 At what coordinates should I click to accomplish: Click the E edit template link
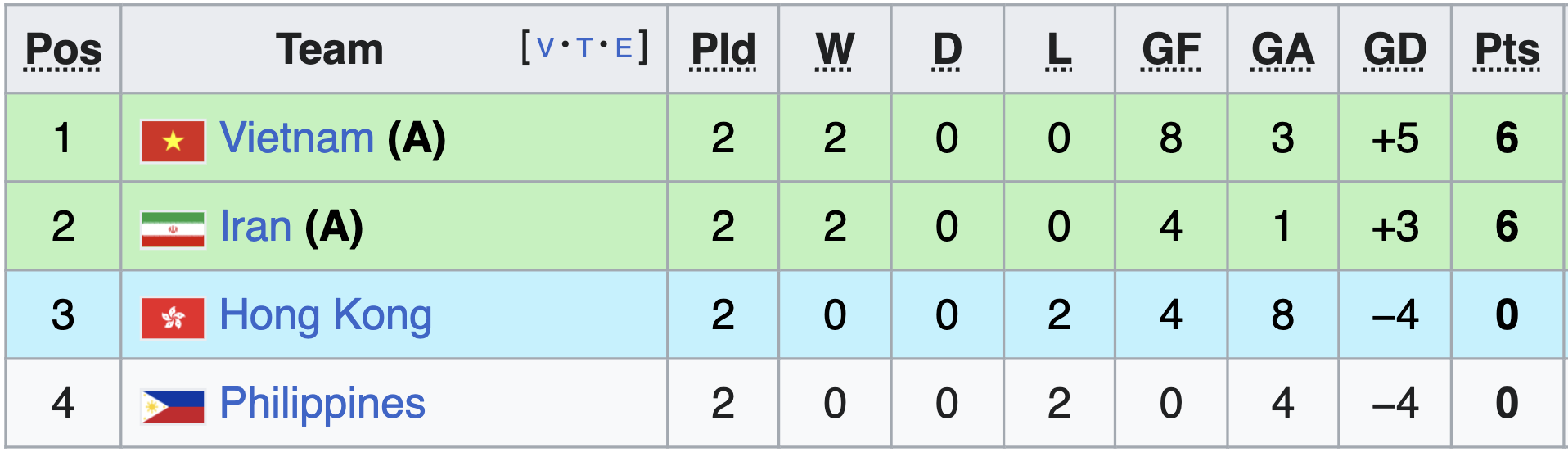point(624,48)
